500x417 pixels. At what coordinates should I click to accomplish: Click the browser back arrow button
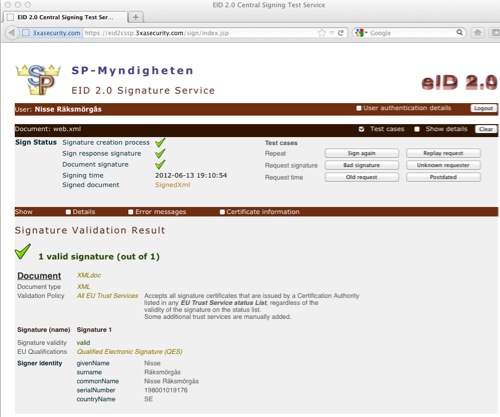click(x=12, y=33)
